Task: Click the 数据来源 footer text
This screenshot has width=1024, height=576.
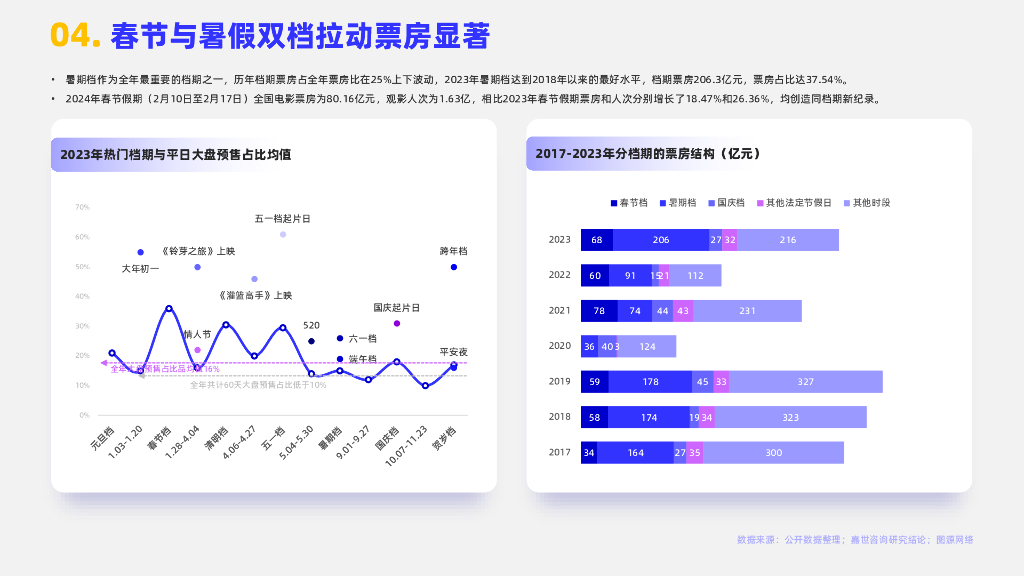Action: click(855, 539)
